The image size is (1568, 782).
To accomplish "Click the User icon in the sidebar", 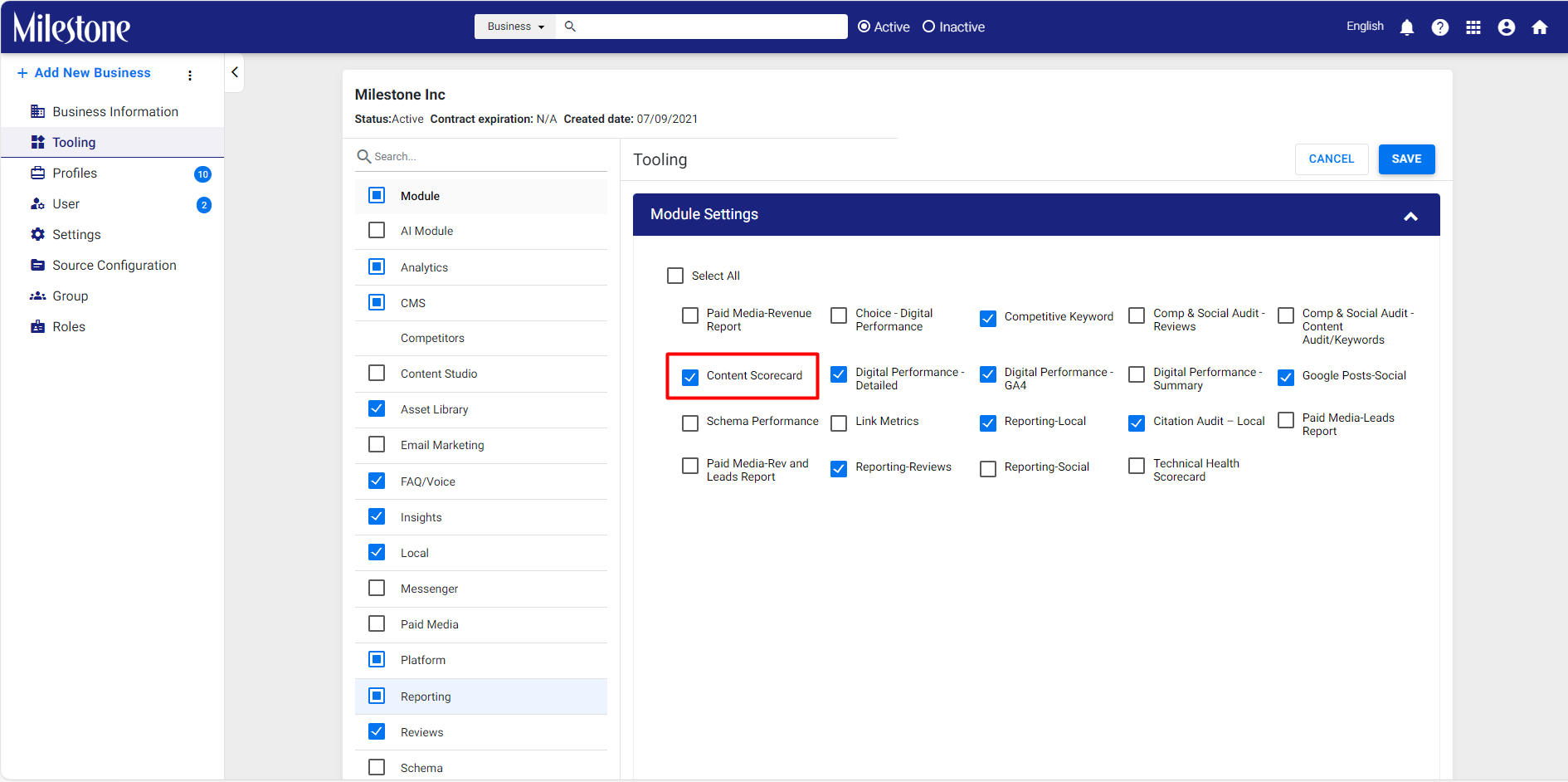I will pos(37,203).
